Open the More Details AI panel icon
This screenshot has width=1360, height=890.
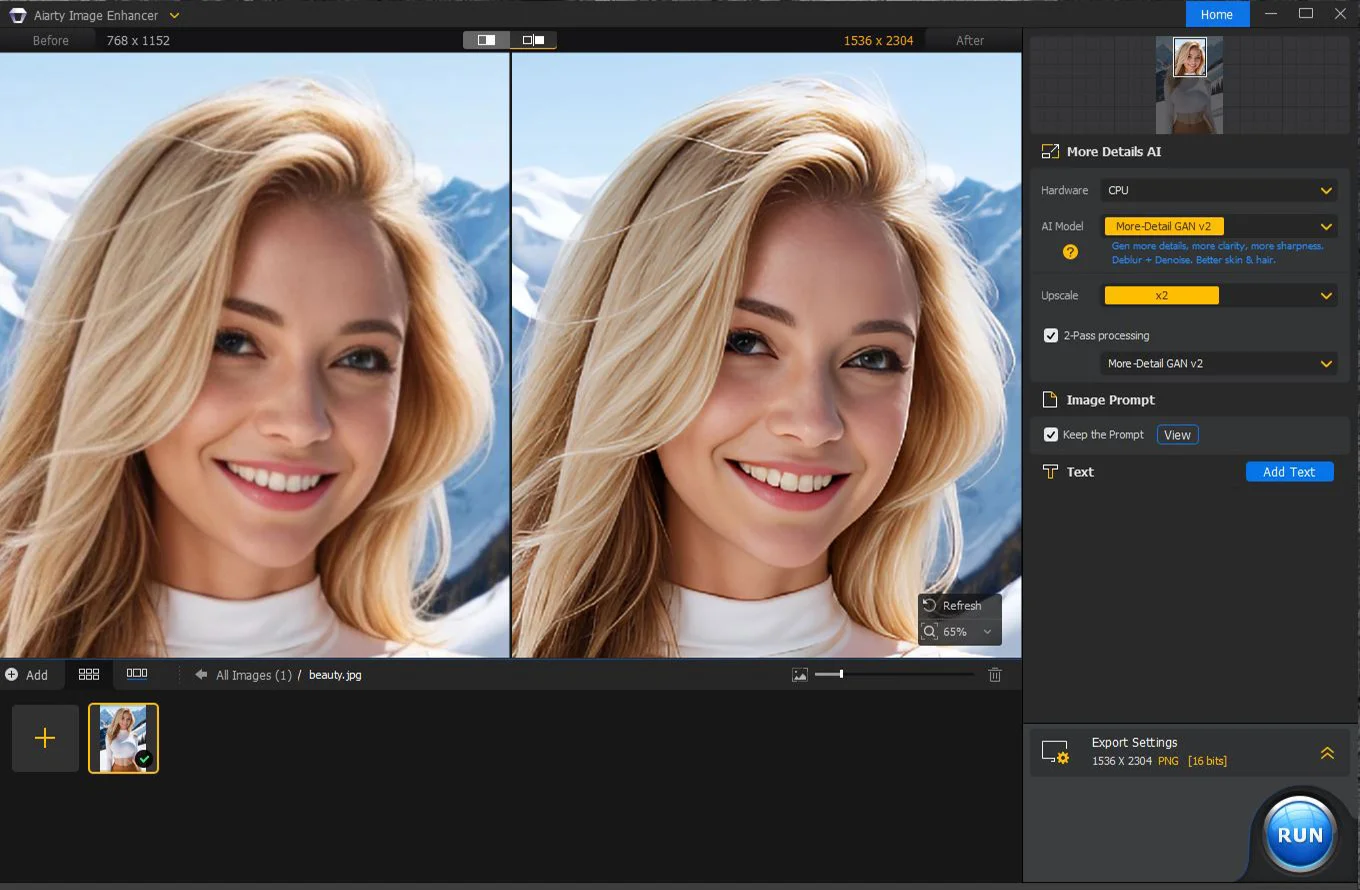coord(1050,151)
